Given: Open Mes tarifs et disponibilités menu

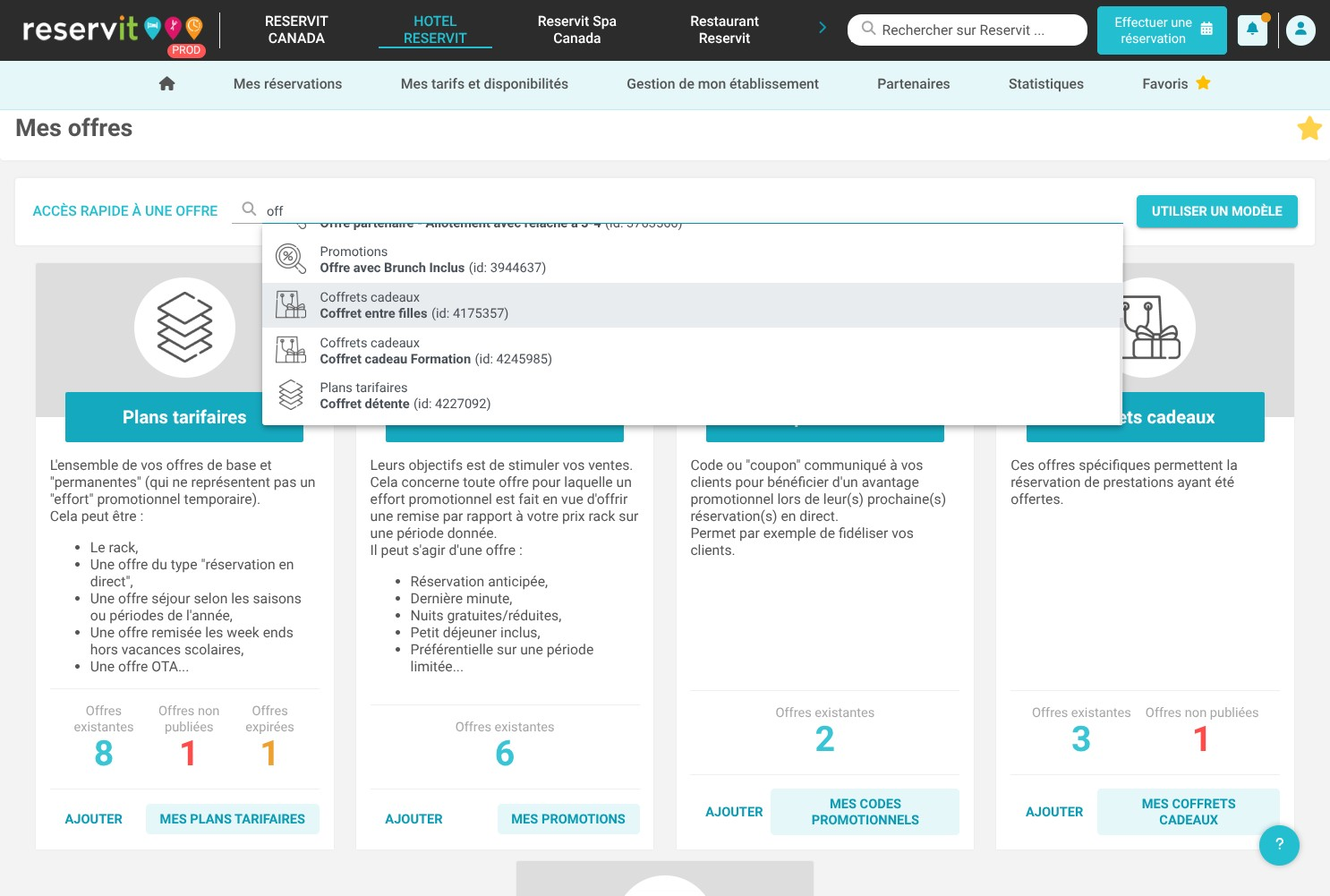Looking at the screenshot, I should pyautogui.click(x=484, y=84).
